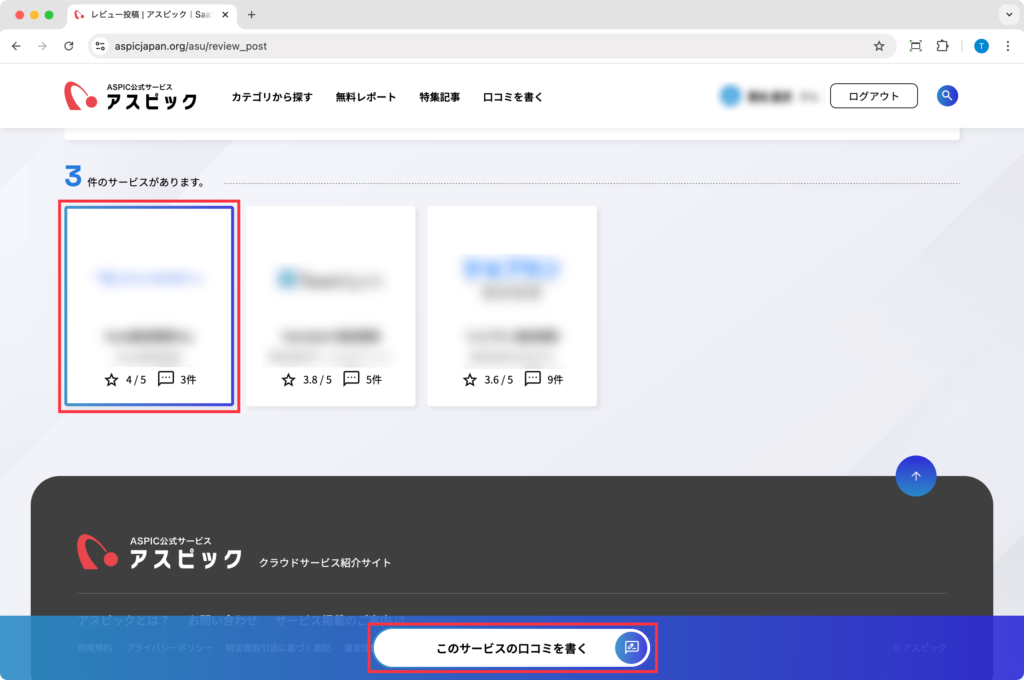Close the レビュー投稿 tab
Viewport: 1024px width, 680px height.
[x=225, y=14]
